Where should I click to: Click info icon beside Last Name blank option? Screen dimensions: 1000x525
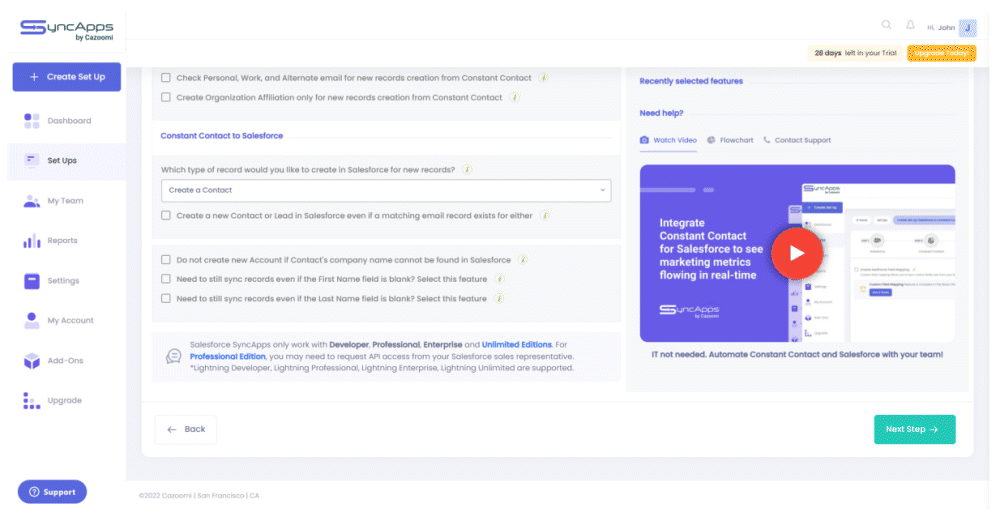pos(499,299)
